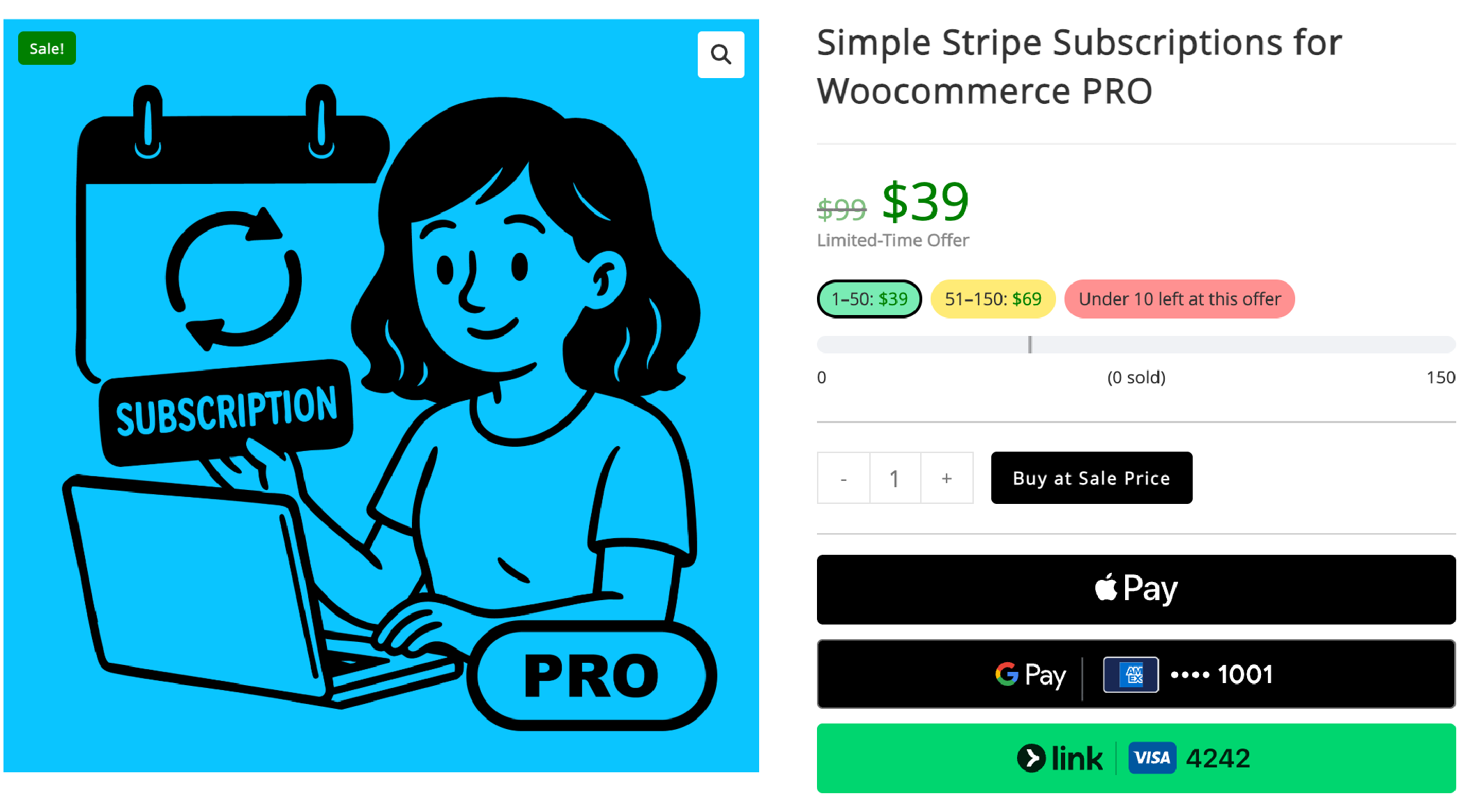Click the Visa card icon in Link button

tap(1152, 758)
